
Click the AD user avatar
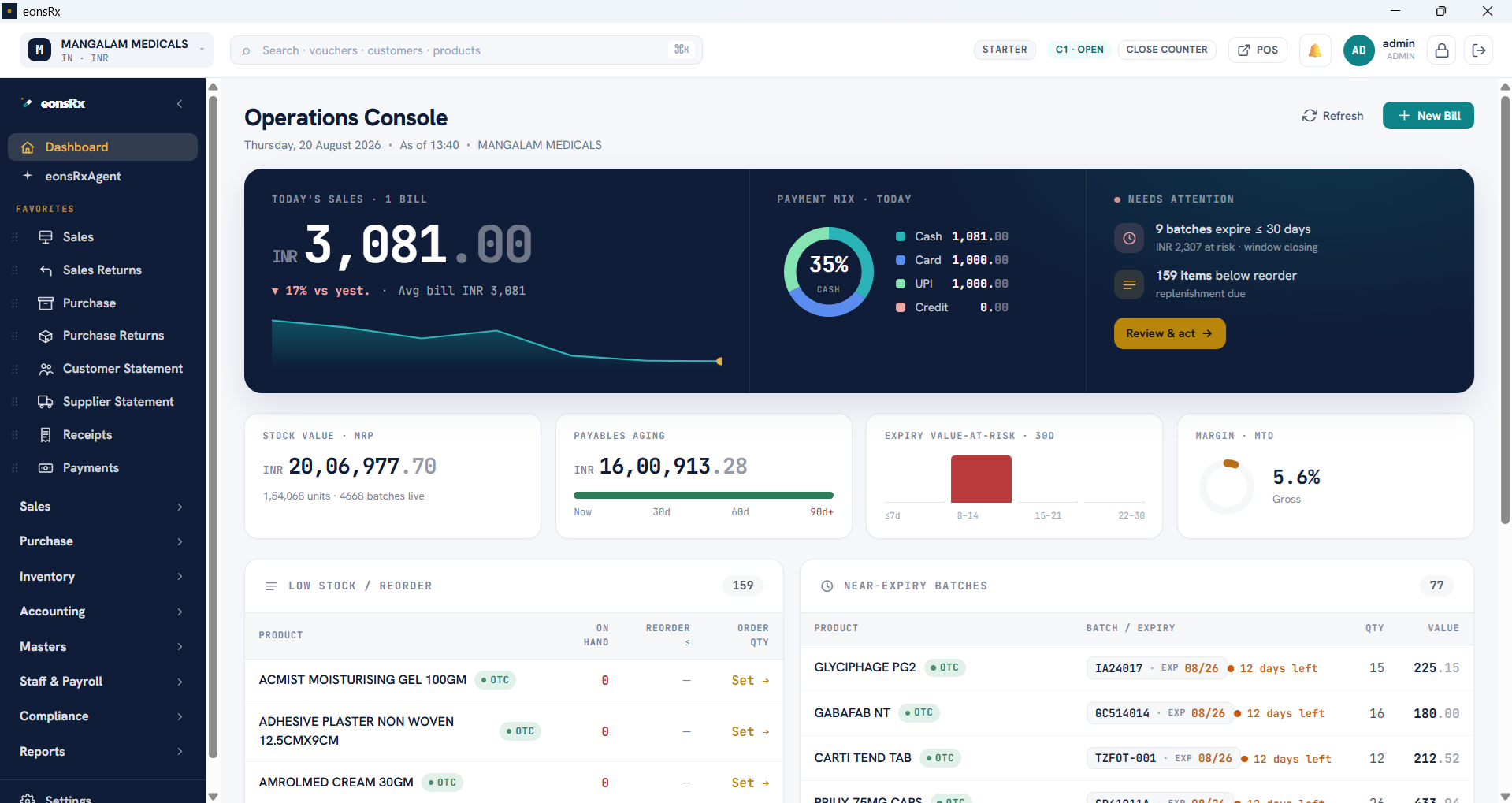pos(1358,50)
